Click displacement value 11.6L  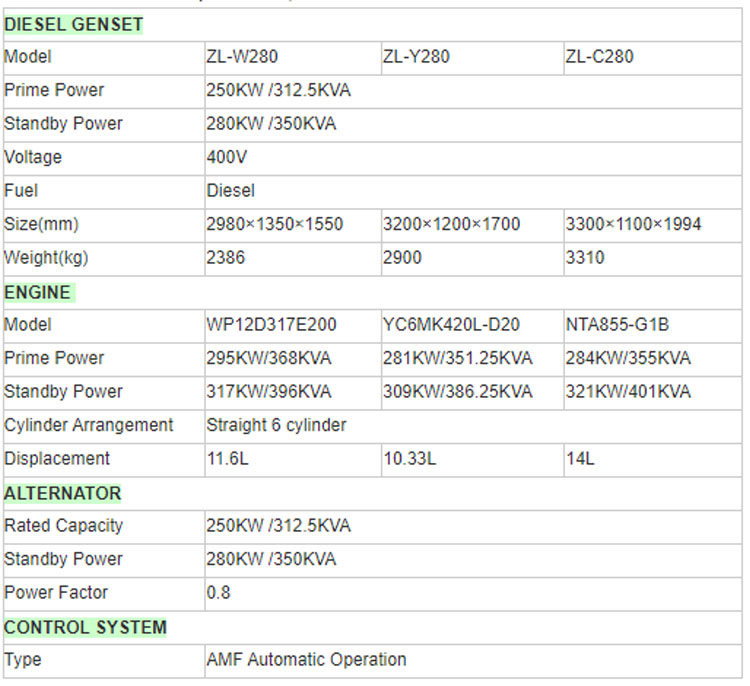pyautogui.click(x=228, y=459)
